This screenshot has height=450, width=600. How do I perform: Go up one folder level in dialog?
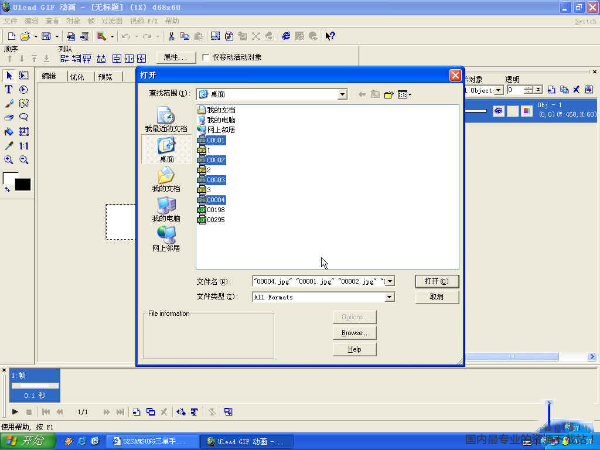[x=375, y=93]
